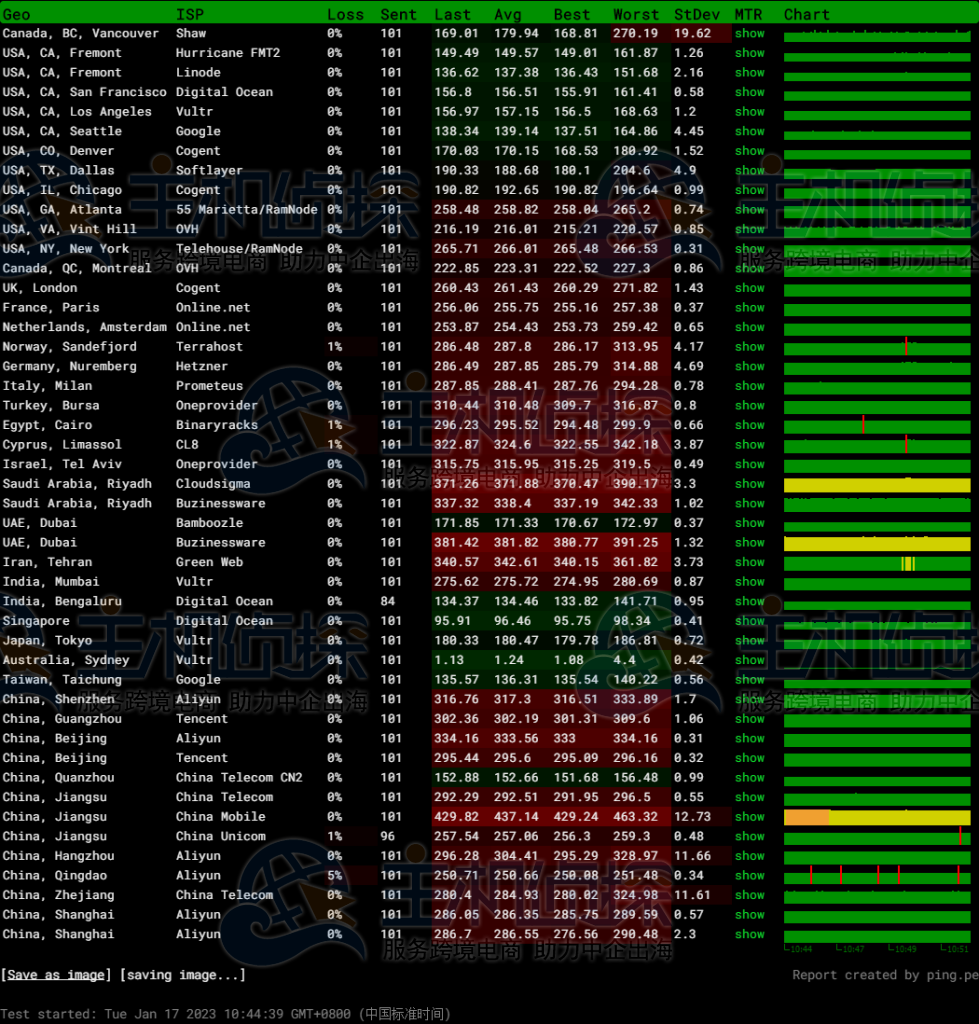Screen dimensions: 979x1024
Task: Click the Sent value 96 for China Unicom
Action: (x=388, y=837)
